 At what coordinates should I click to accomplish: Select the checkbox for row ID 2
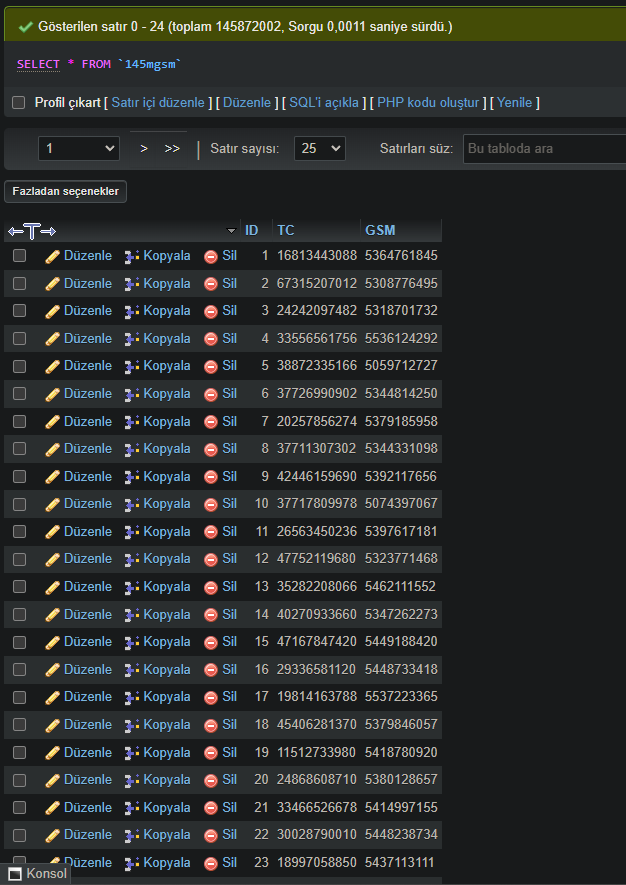pos(19,284)
